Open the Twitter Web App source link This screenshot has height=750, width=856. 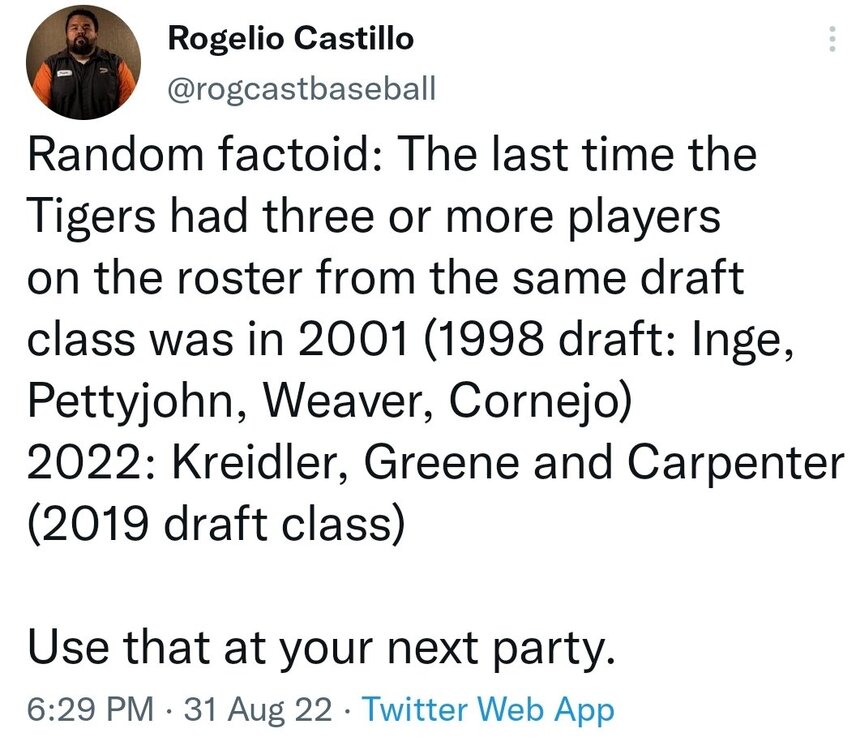click(x=487, y=709)
